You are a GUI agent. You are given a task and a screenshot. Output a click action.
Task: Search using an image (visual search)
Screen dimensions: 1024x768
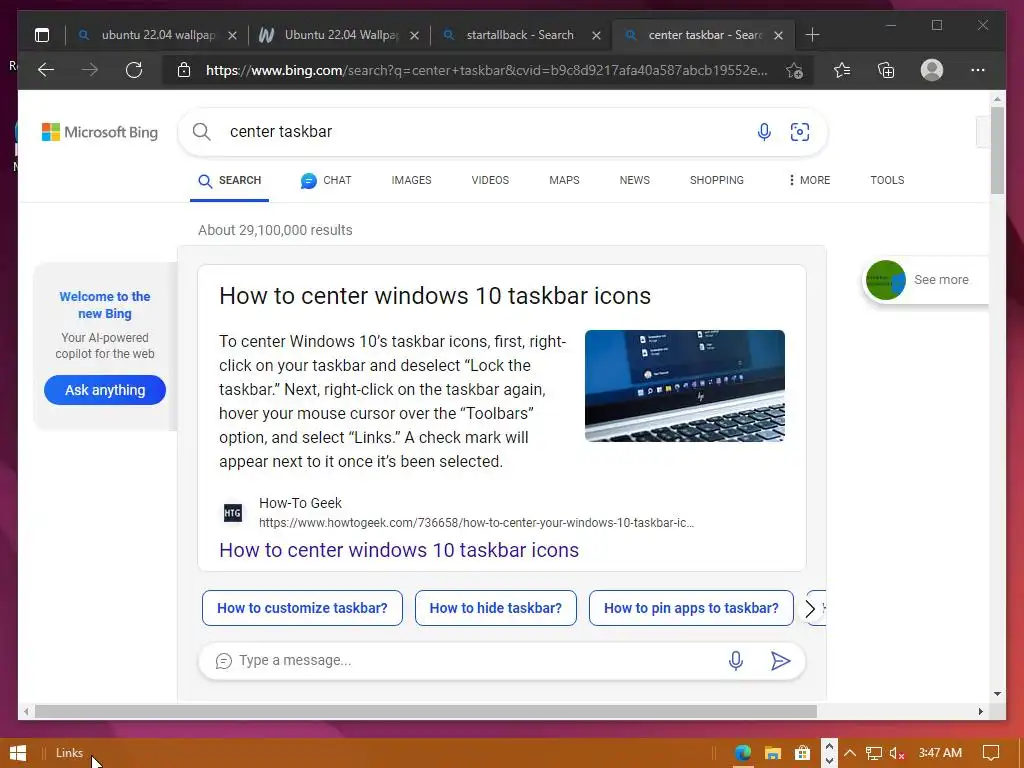[800, 132]
